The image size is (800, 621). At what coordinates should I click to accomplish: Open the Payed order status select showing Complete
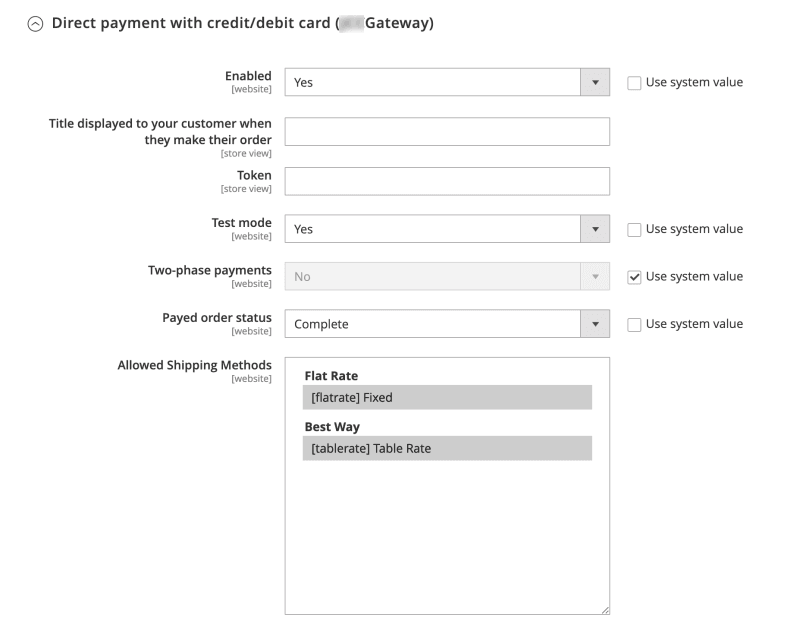click(432, 324)
